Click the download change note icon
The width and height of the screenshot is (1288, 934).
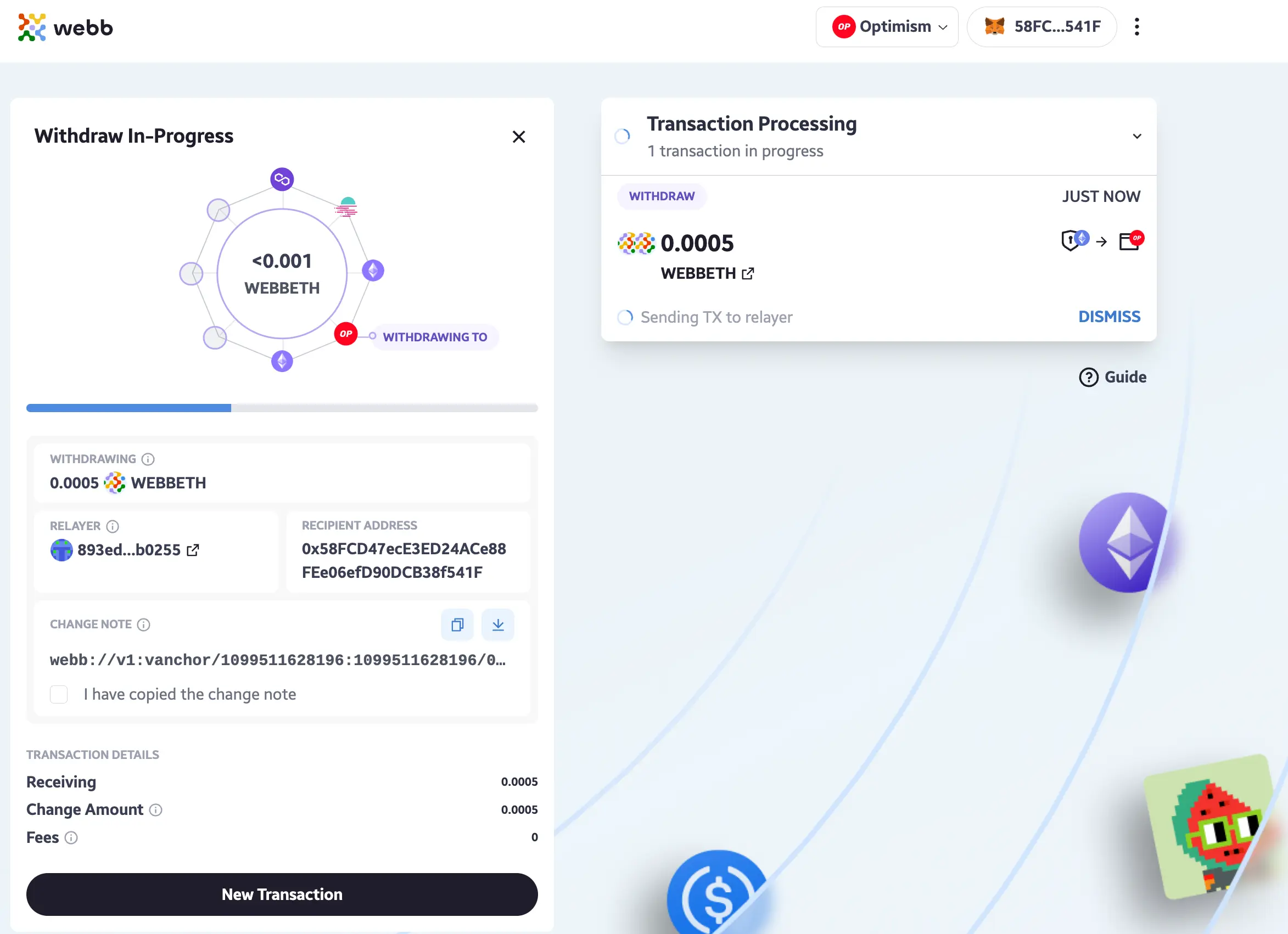[x=498, y=624]
